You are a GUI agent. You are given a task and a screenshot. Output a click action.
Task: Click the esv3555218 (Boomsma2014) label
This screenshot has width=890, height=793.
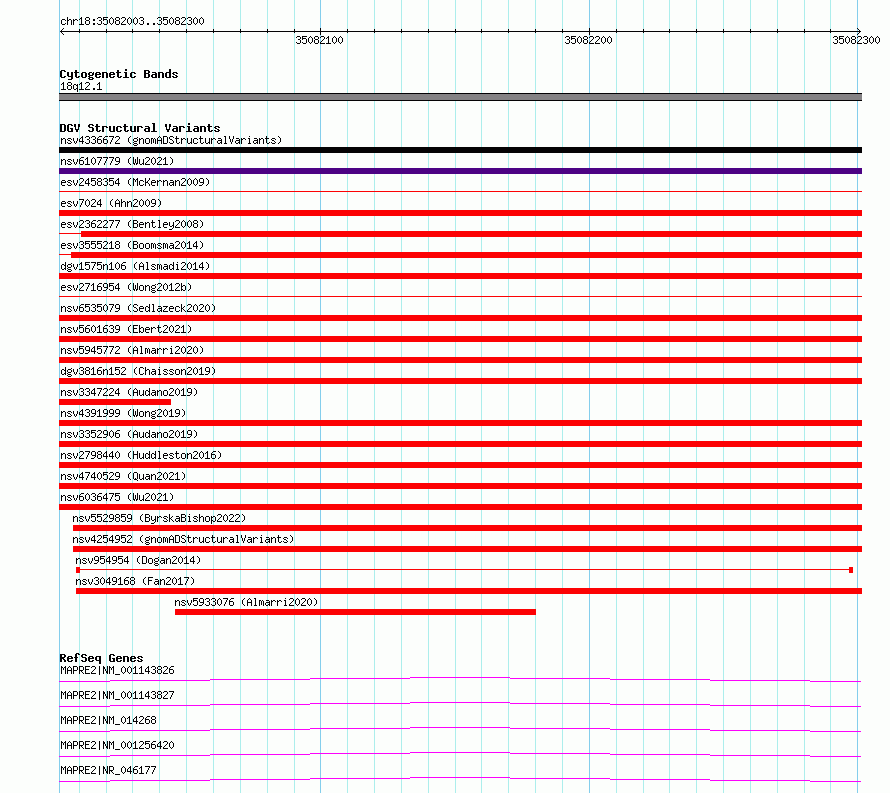(x=132, y=245)
